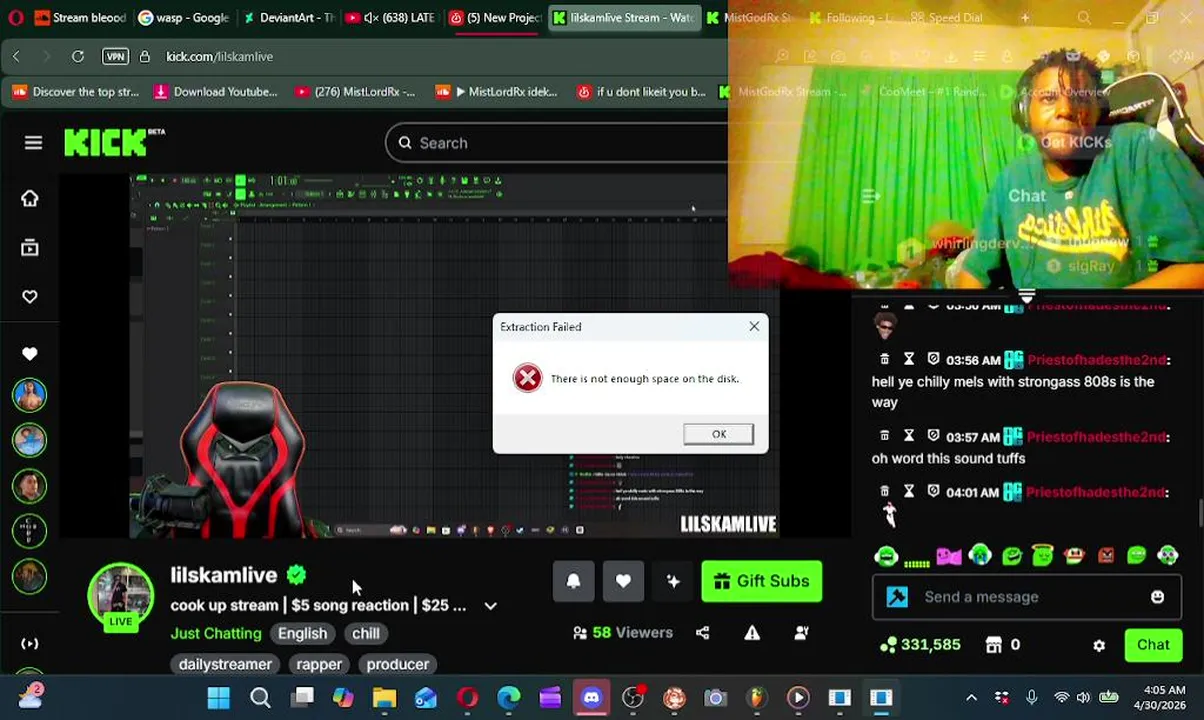Select the English language tag
This screenshot has width=1204, height=720.
[302, 633]
